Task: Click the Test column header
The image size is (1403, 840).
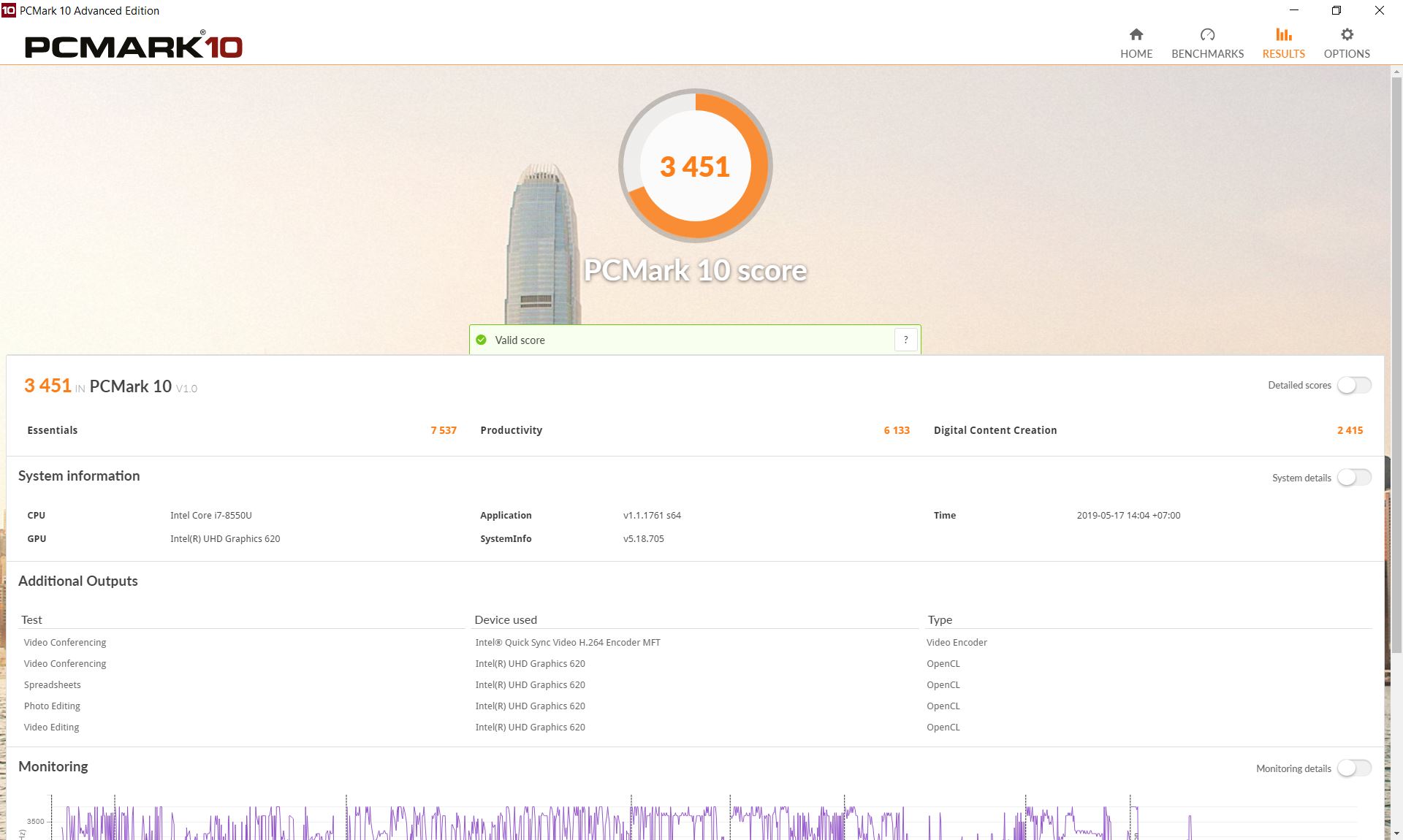Action: pyautogui.click(x=31, y=619)
